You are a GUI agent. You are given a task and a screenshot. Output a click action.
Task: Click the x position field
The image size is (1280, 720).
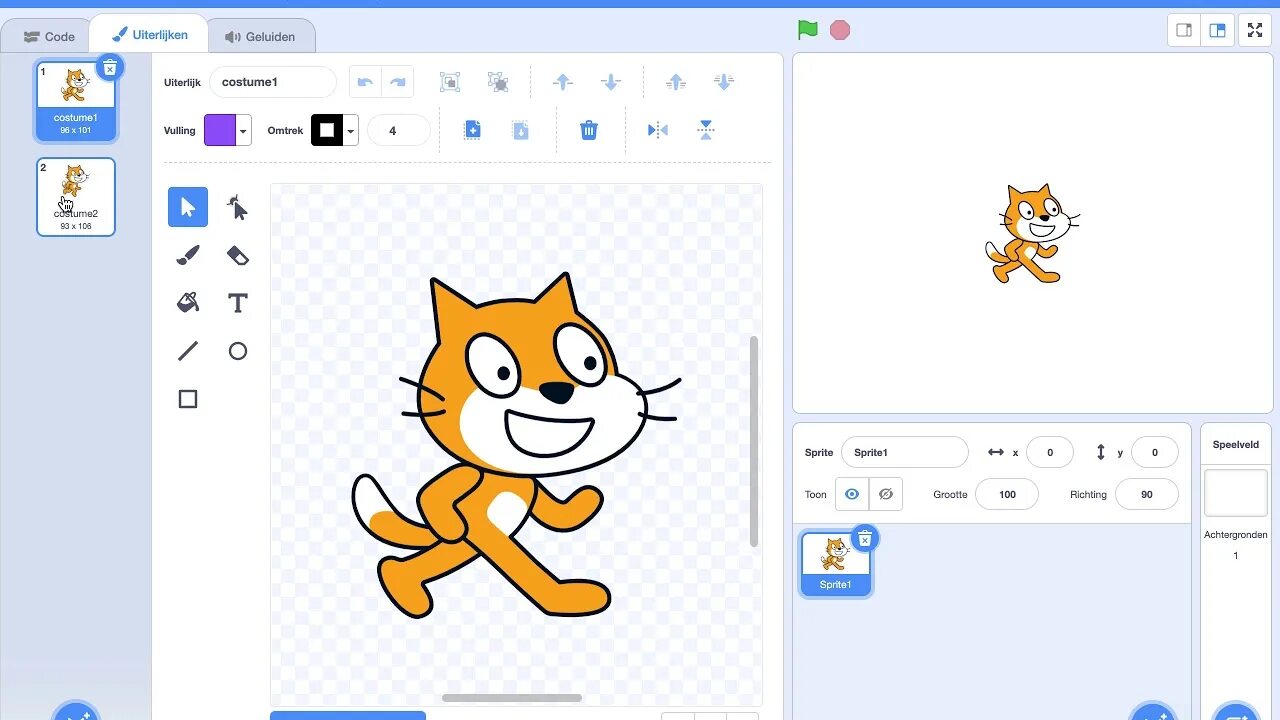click(1050, 452)
